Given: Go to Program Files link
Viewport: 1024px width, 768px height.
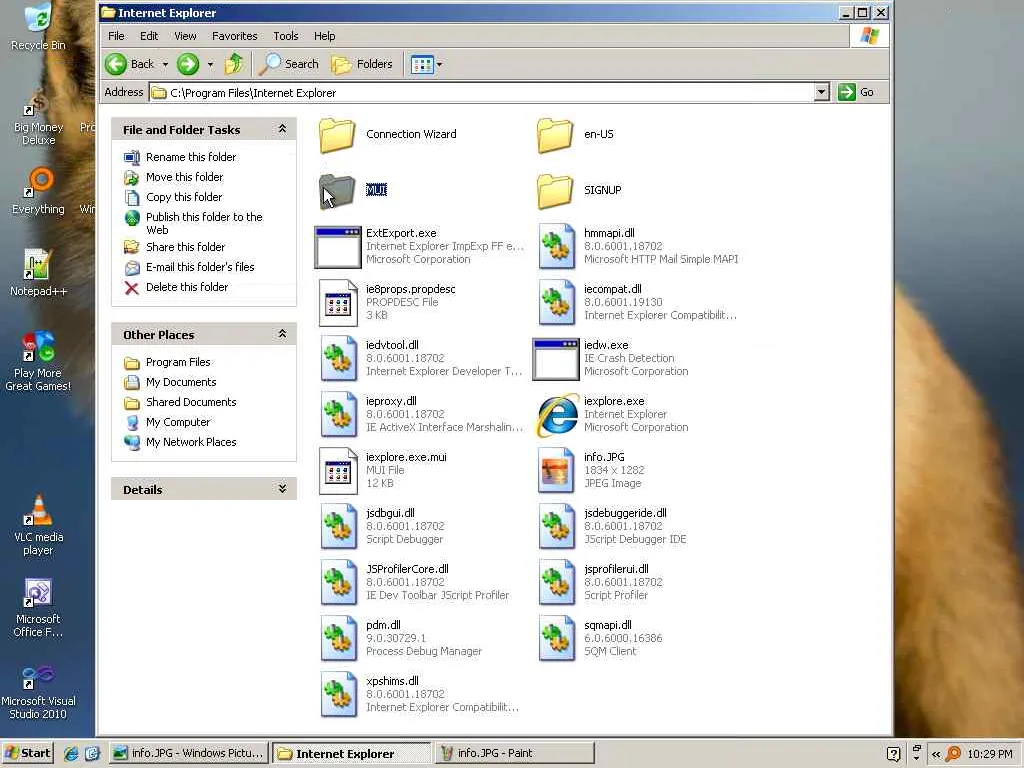Looking at the screenshot, I should pyautogui.click(x=178, y=362).
